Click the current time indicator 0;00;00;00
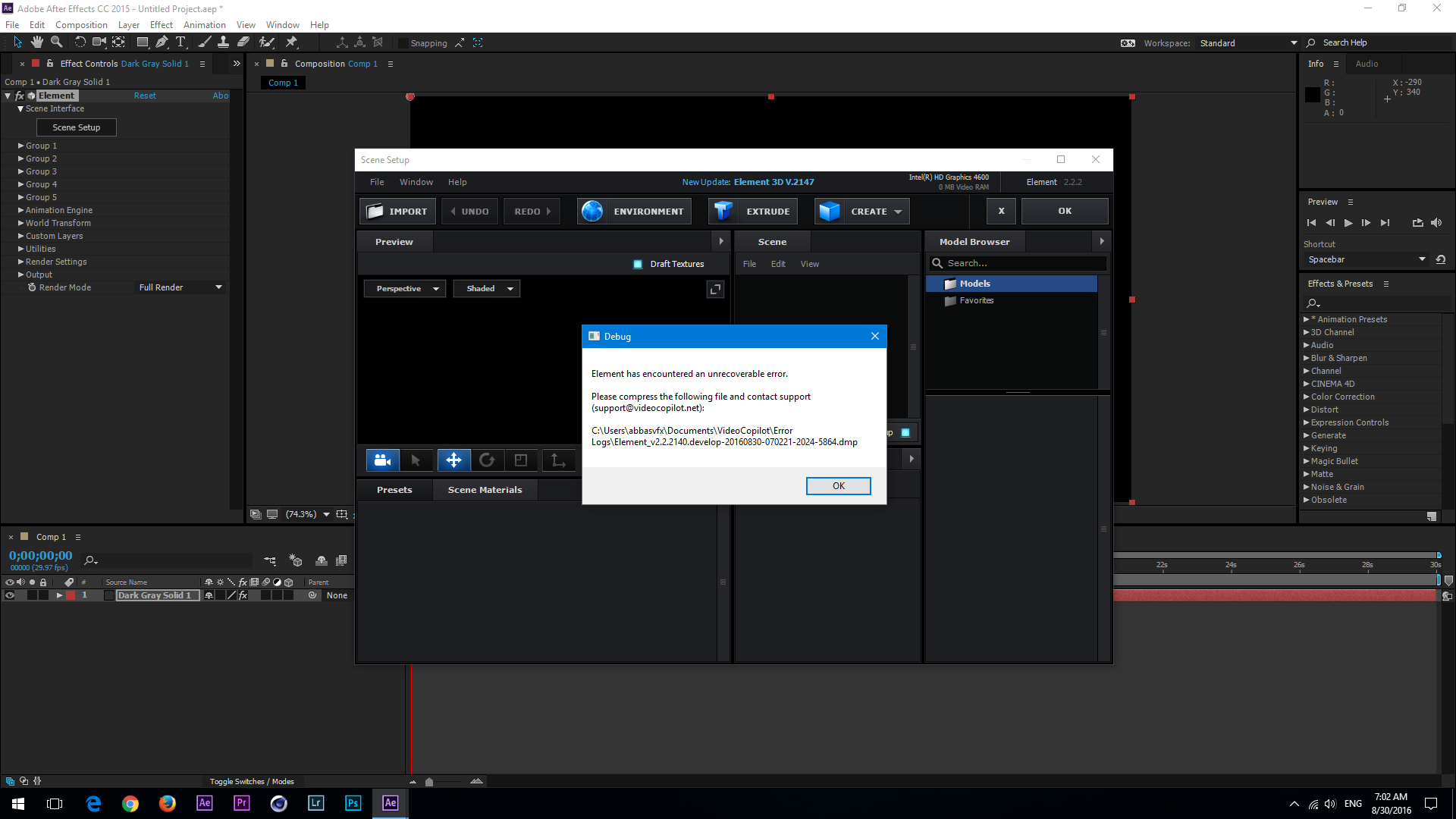Viewport: 1456px width, 819px height. coord(41,556)
